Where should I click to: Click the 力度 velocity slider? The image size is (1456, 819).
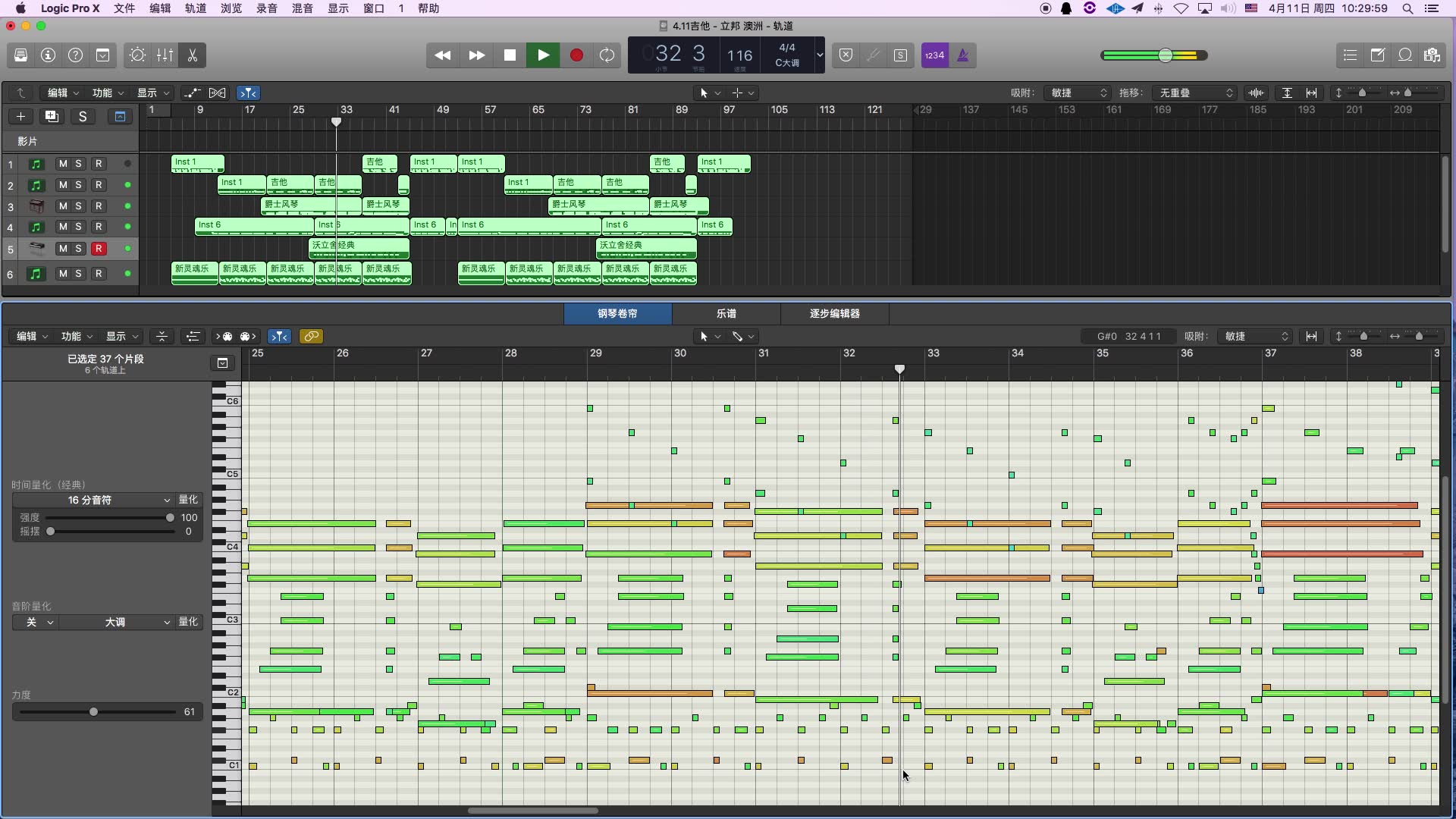click(97, 712)
